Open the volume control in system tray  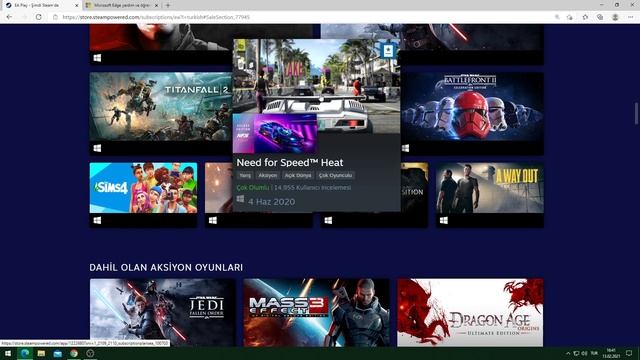[584, 353]
